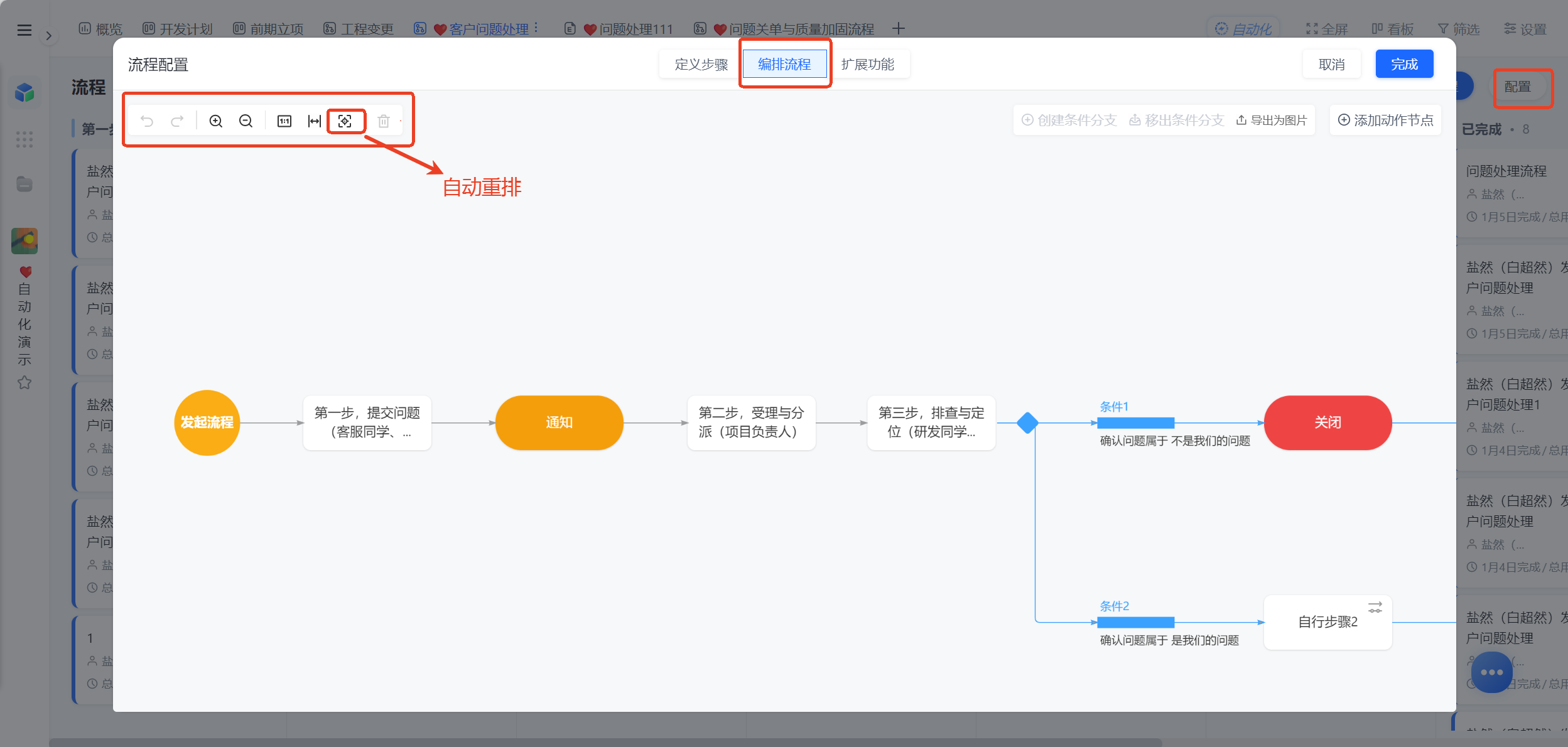Click the redo arrow in flow toolbar
The image size is (1568, 747).
tap(177, 121)
